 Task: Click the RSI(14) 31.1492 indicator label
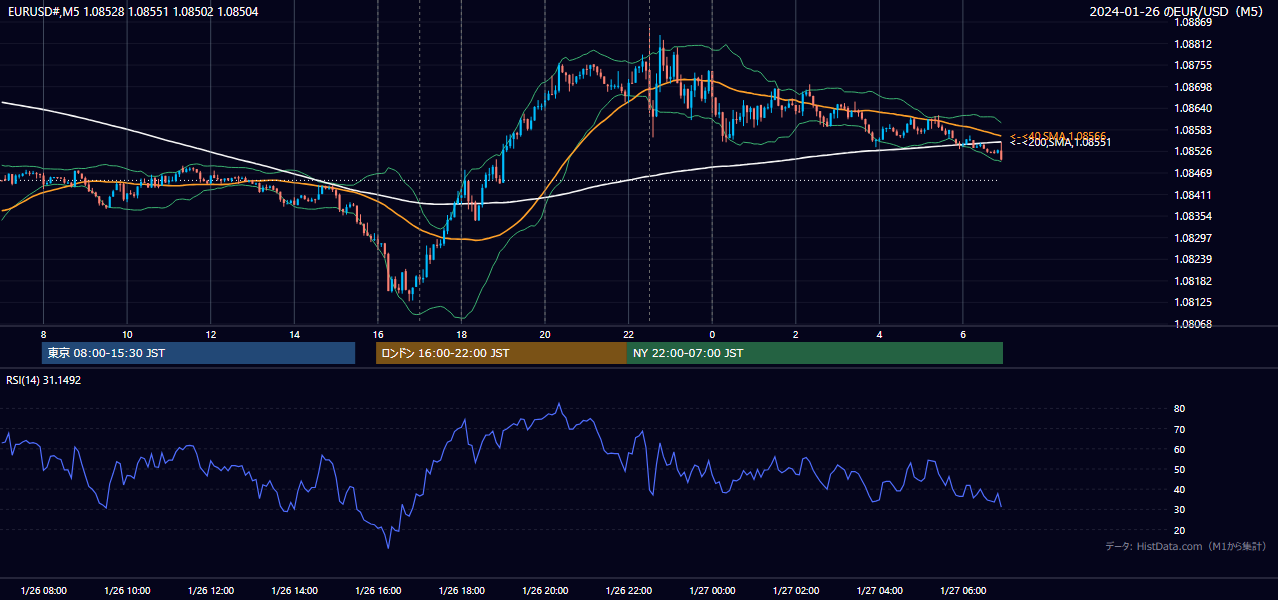[x=44, y=380]
